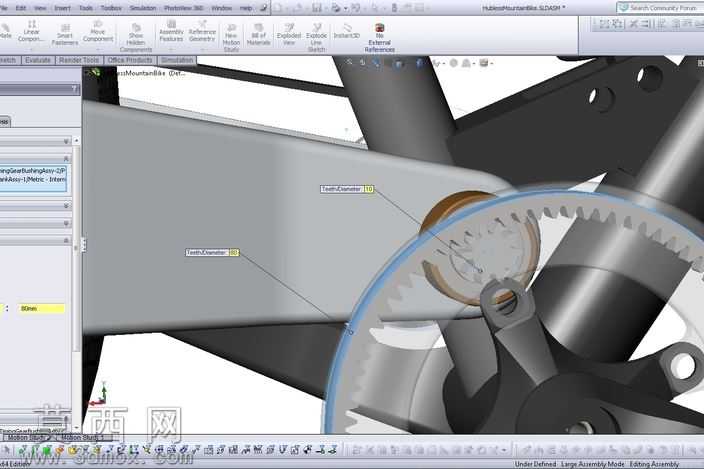The width and height of the screenshot is (704, 469).
Task: Click the panel splitter handle
Action: coord(83,245)
